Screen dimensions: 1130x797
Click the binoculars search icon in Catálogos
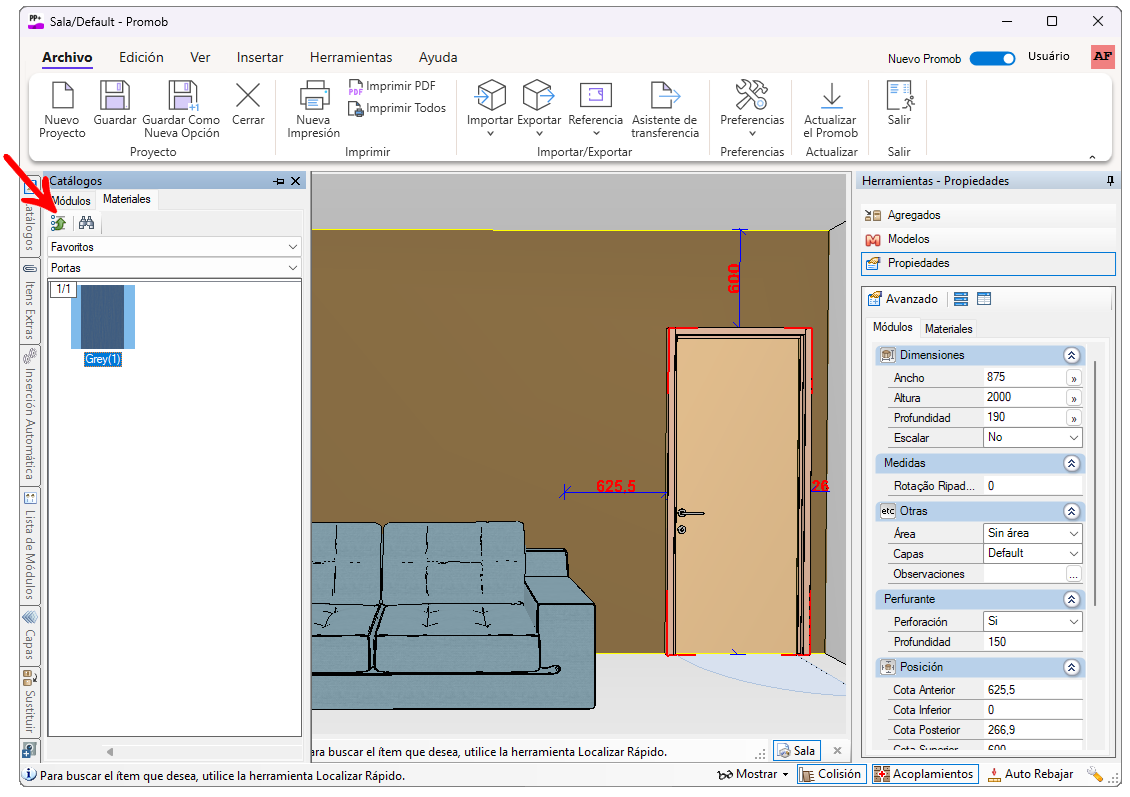tap(87, 223)
